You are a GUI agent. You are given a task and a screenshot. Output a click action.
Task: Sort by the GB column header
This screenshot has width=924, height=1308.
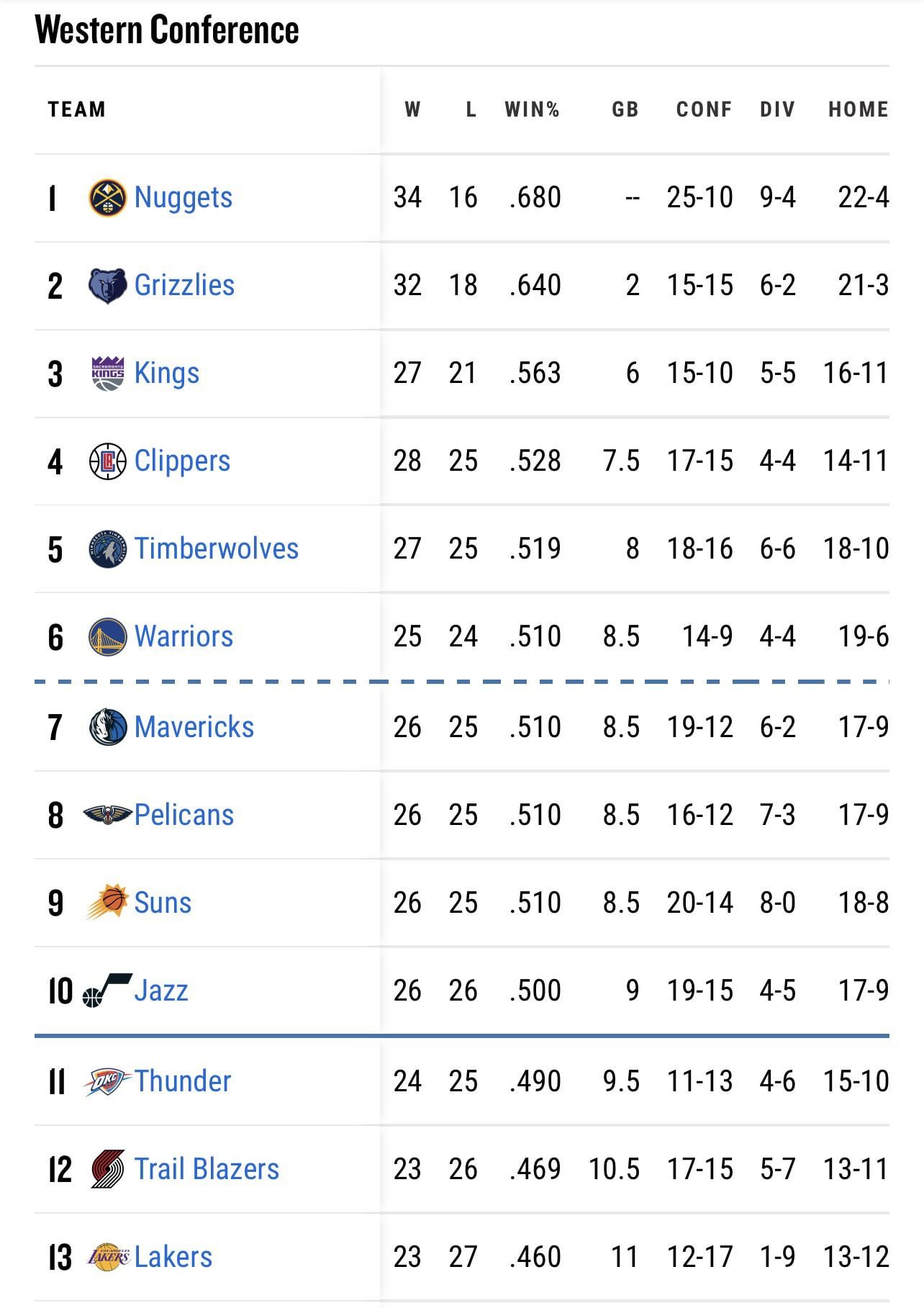(x=625, y=109)
